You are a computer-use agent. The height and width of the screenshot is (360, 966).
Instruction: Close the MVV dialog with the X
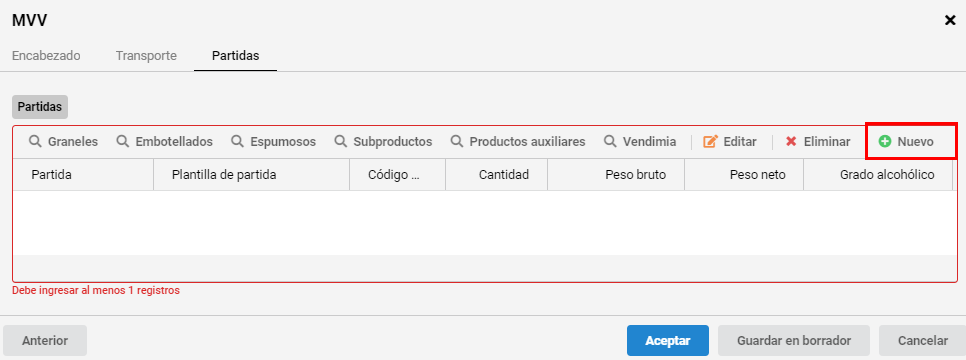[950, 20]
